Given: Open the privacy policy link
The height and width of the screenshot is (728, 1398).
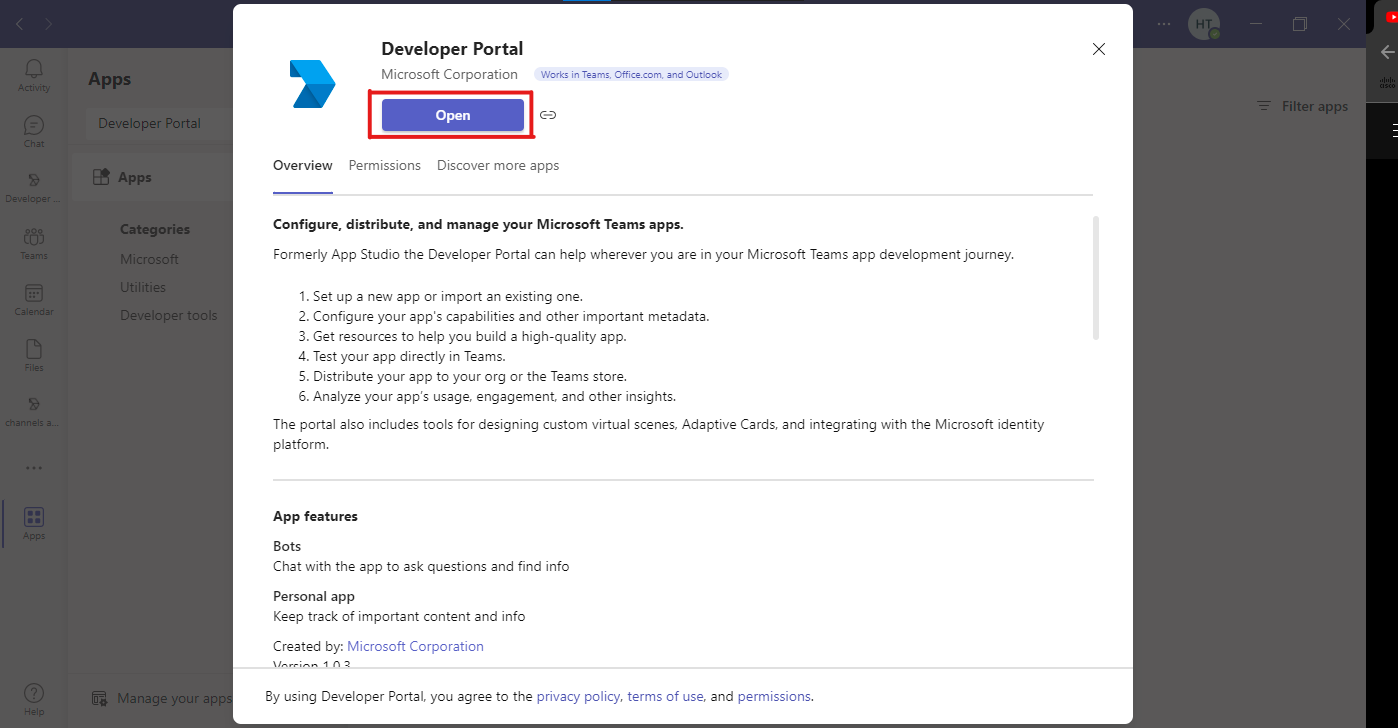Looking at the screenshot, I should 579,696.
